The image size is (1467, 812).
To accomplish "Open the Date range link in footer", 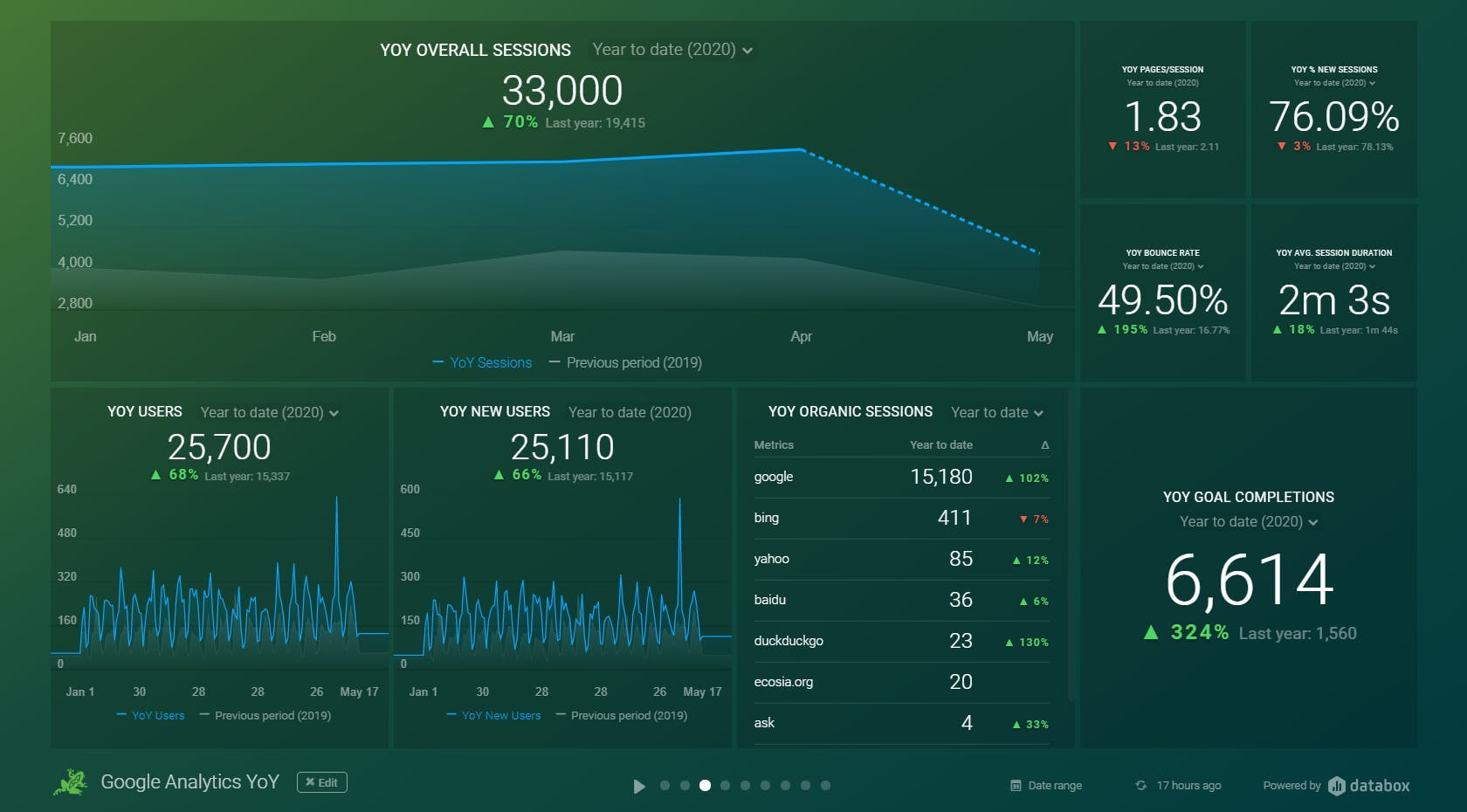I will point(1054,786).
